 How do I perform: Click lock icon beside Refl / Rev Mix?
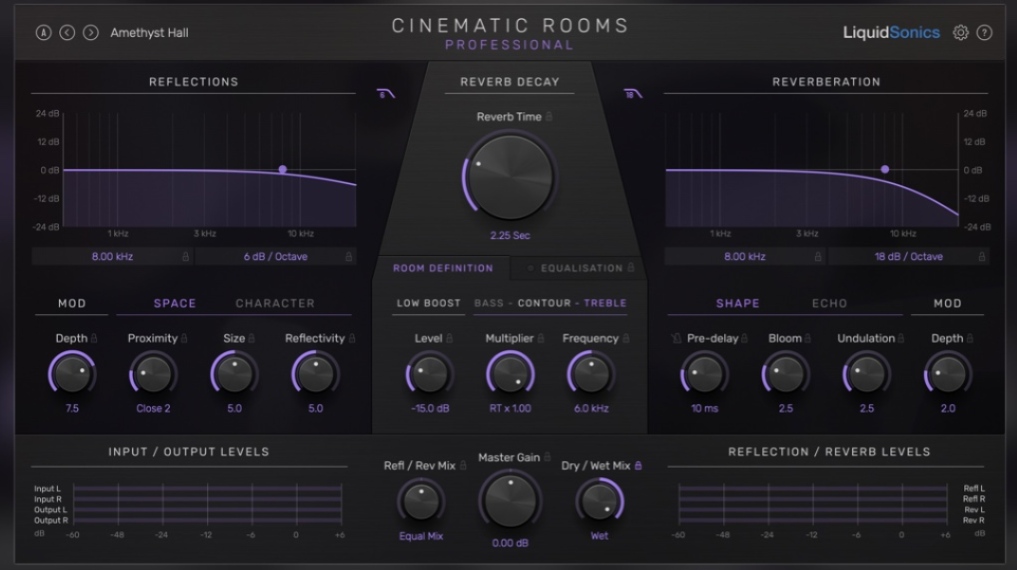(463, 466)
